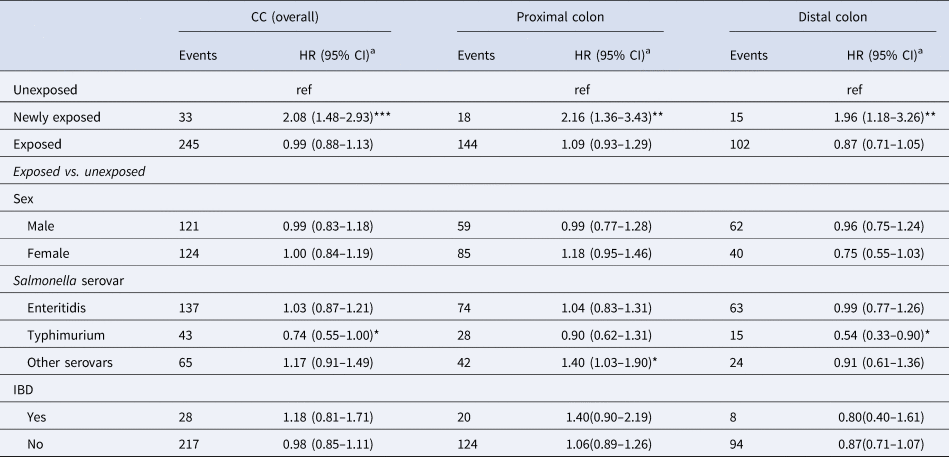Click the "Exposed vs. unexposed" section heading
The height and width of the screenshot is (457, 949).
pos(80,171)
